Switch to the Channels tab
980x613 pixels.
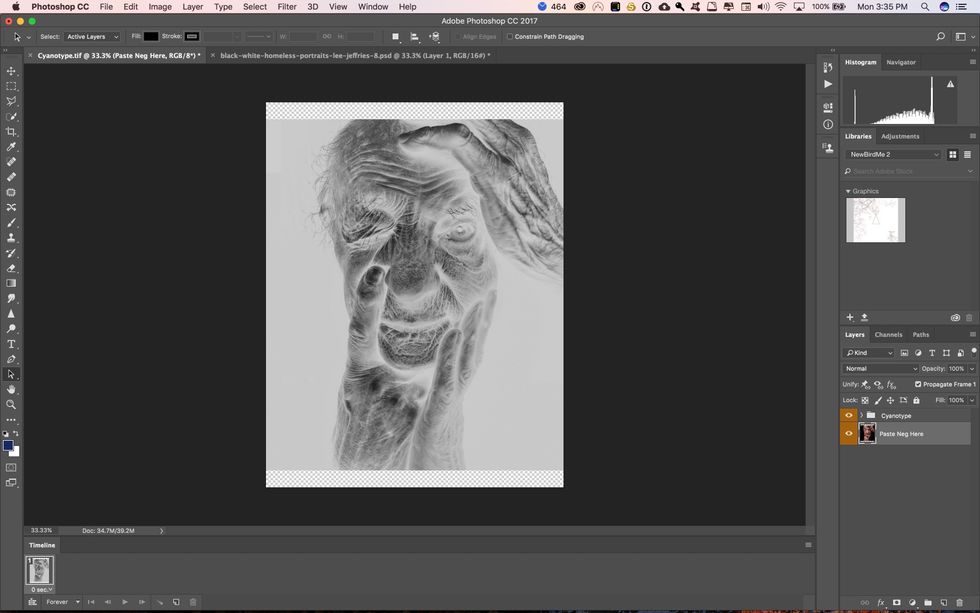click(888, 335)
